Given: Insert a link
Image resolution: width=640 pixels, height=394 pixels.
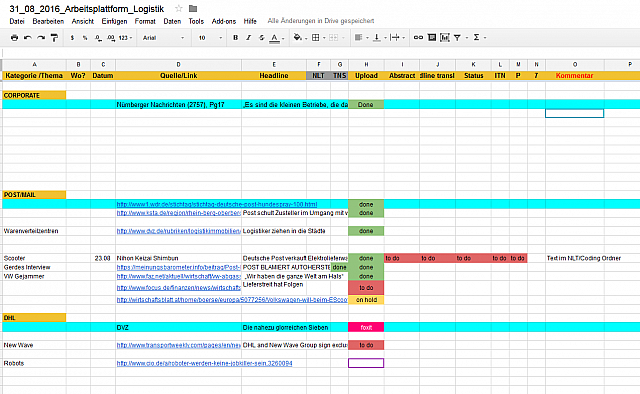Looking at the screenshot, I should 418,38.
